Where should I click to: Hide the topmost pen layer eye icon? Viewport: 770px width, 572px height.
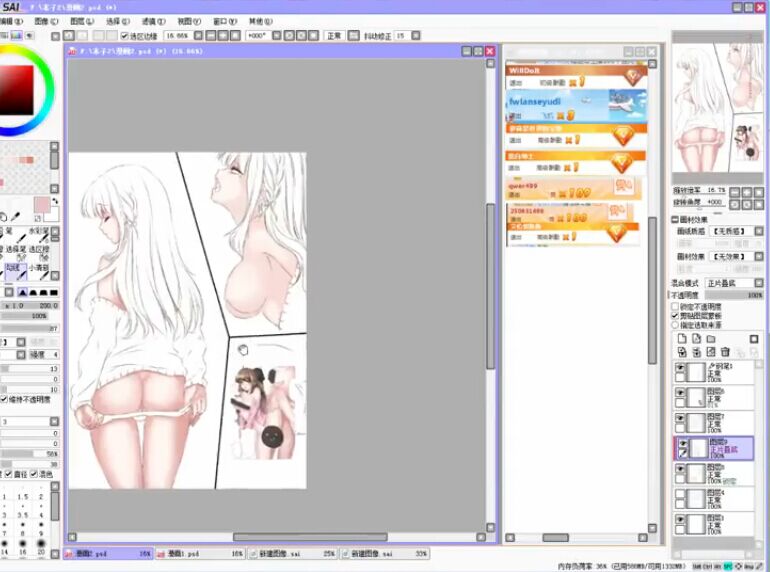click(680, 367)
